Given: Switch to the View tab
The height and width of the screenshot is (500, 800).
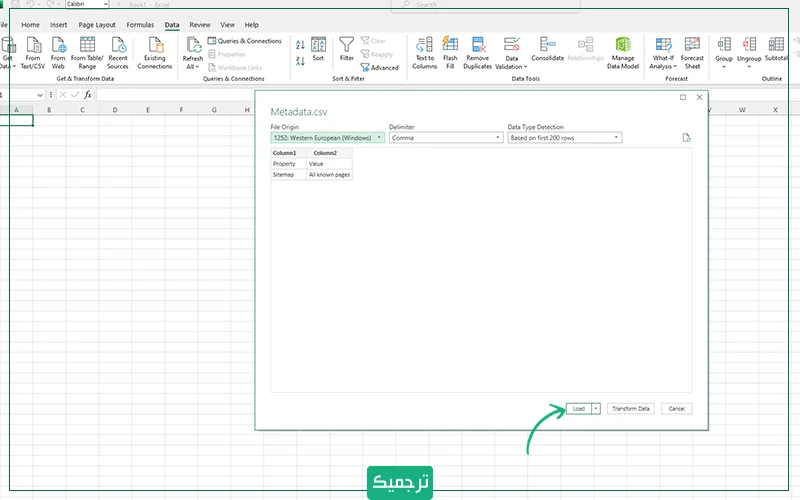Looking at the screenshot, I should coord(228,24).
